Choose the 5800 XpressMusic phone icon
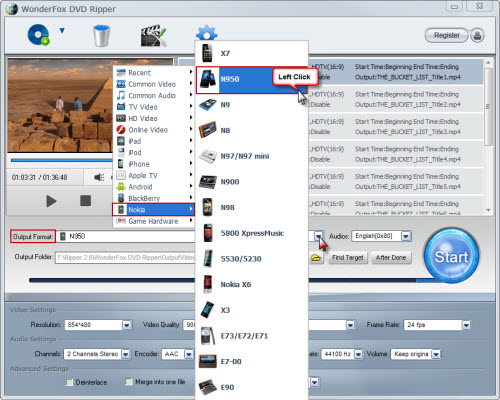Image resolution: width=500 pixels, height=400 pixels. click(x=208, y=233)
